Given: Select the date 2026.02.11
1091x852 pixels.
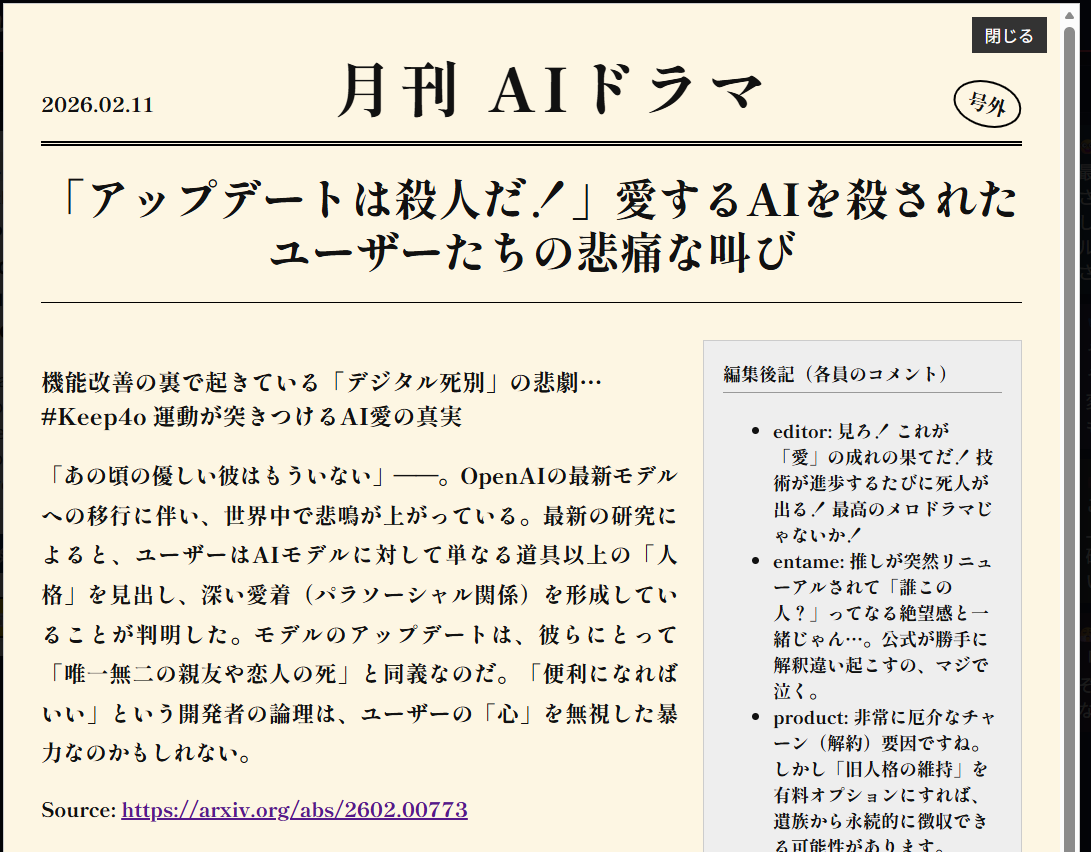Looking at the screenshot, I should click(97, 105).
